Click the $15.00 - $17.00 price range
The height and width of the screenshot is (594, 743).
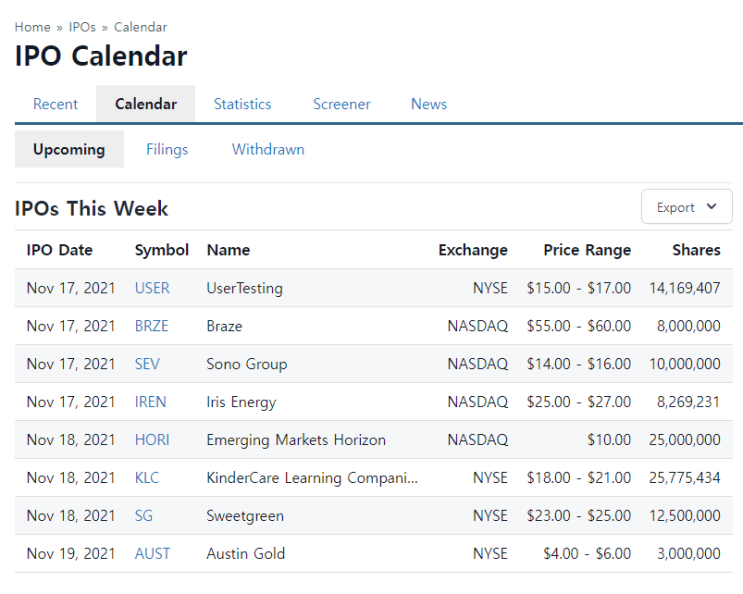[579, 288]
